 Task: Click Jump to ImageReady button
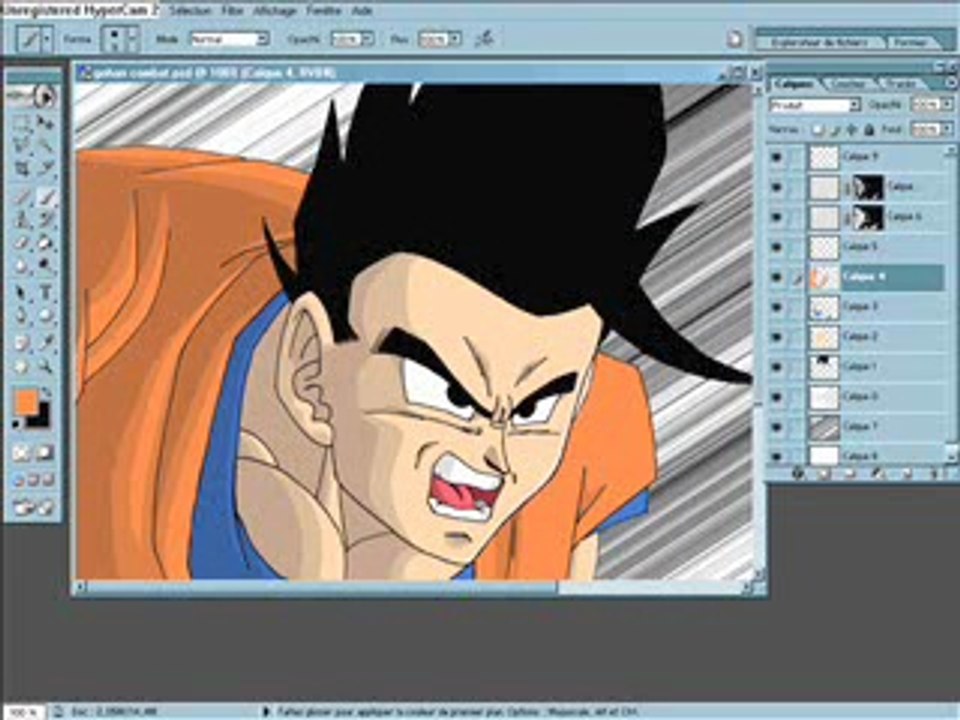(33, 507)
